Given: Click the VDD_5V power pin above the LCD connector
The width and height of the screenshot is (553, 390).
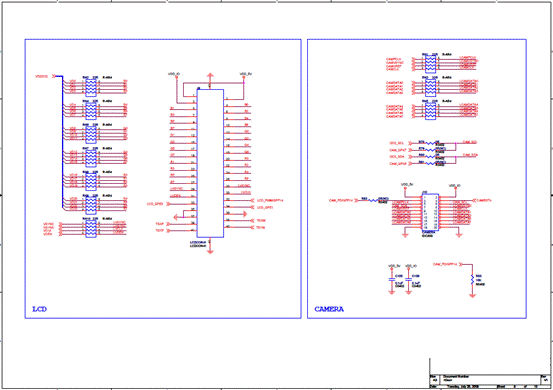Looking at the screenshot, I should 246,75.
